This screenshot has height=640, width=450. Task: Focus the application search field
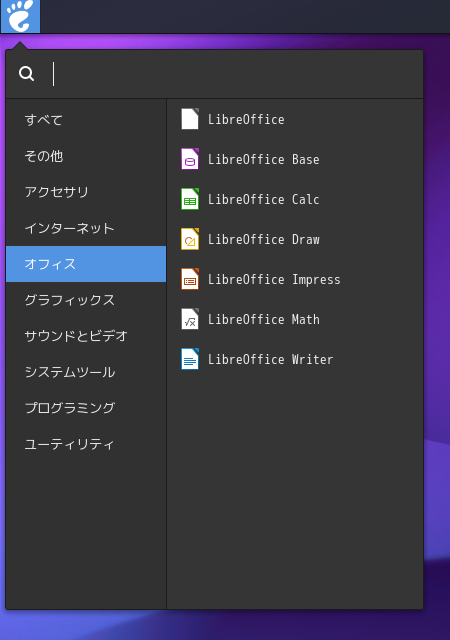point(233,74)
